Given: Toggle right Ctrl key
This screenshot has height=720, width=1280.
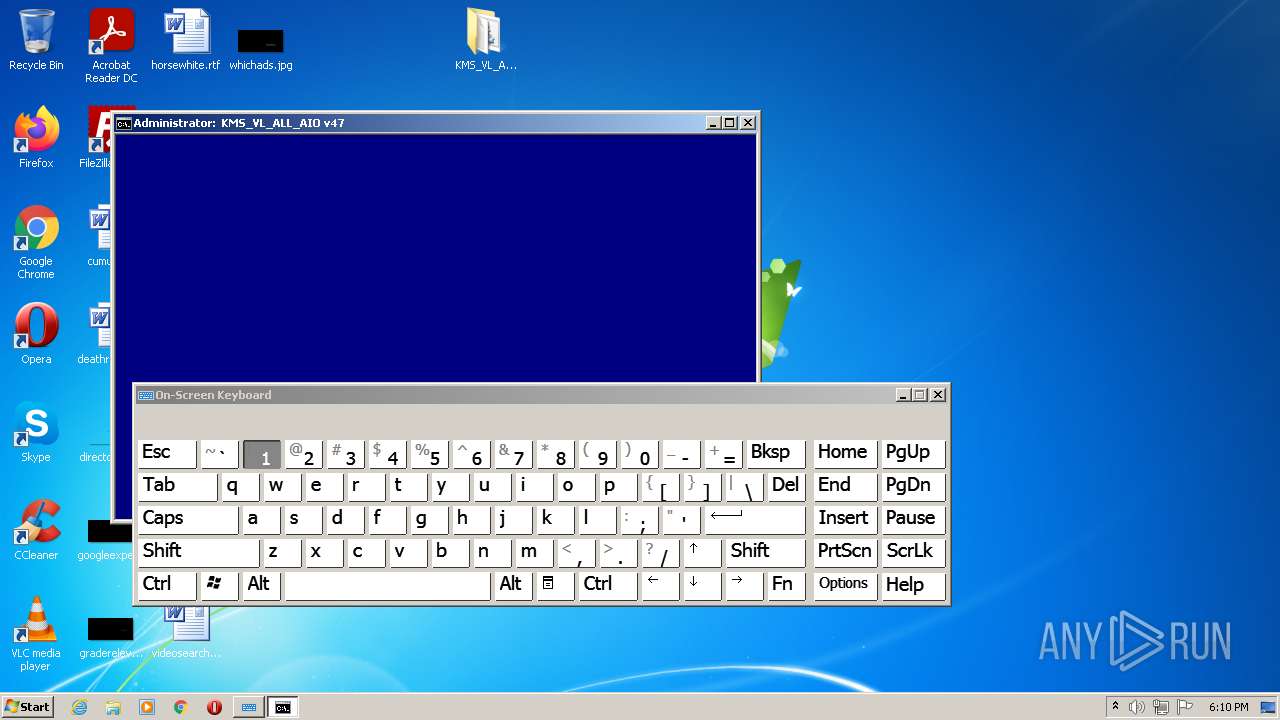Looking at the screenshot, I should (608, 586).
